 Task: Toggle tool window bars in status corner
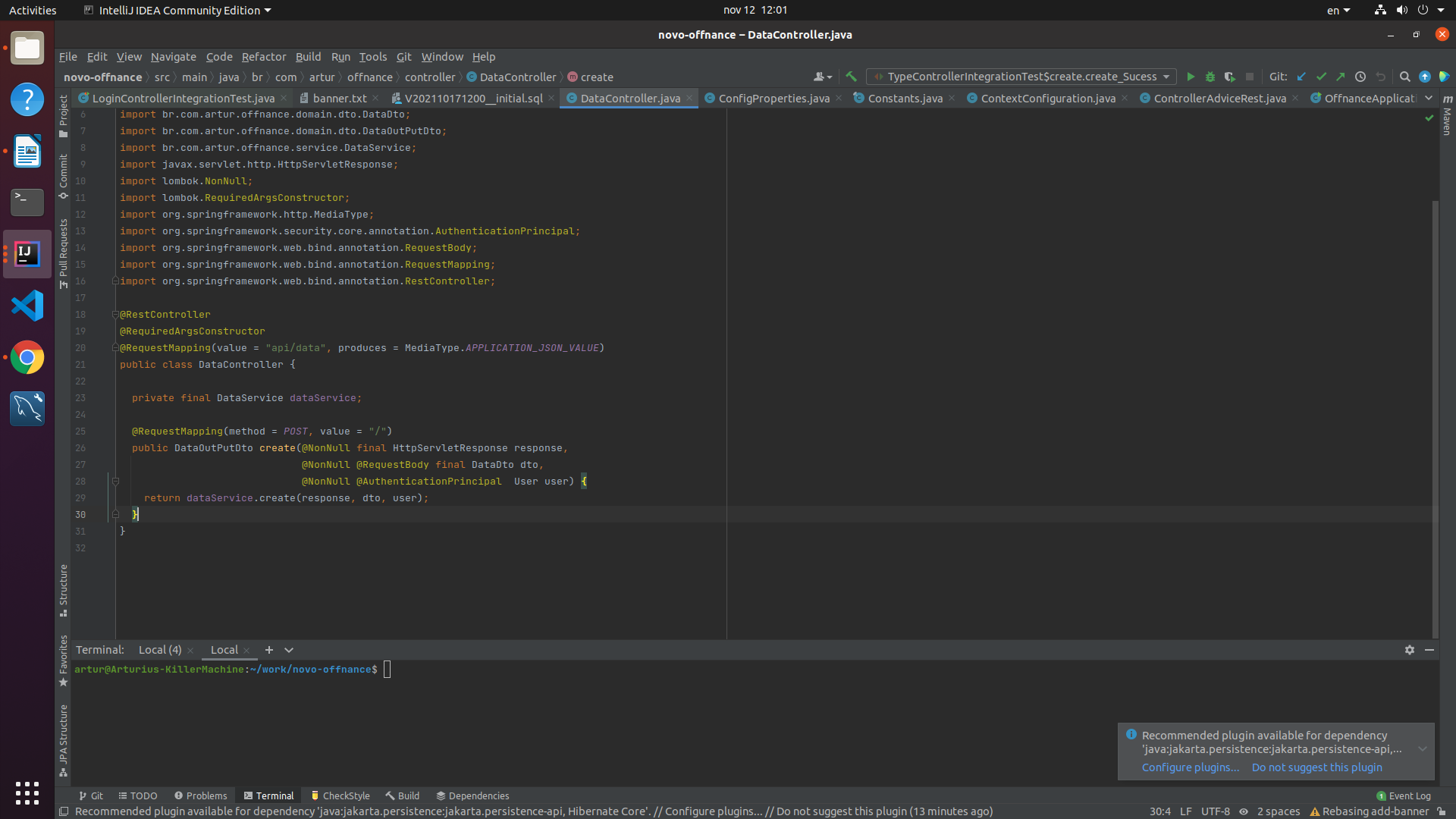click(64, 811)
